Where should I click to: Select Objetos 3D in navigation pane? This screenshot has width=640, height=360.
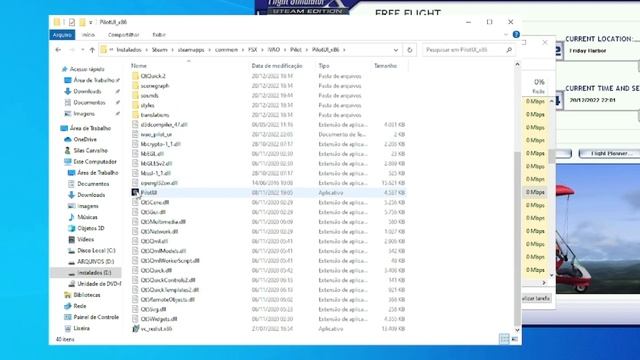(x=91, y=228)
